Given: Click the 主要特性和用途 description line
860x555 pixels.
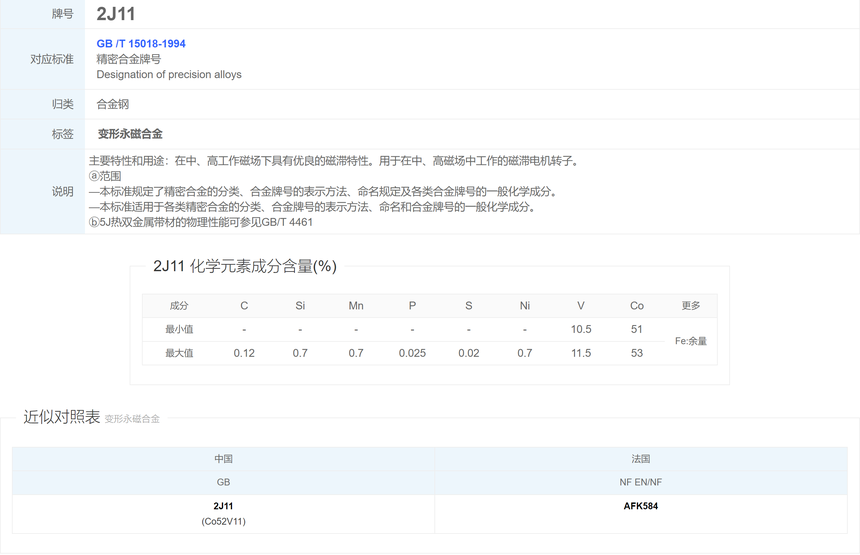Looking at the screenshot, I should click(335, 161).
